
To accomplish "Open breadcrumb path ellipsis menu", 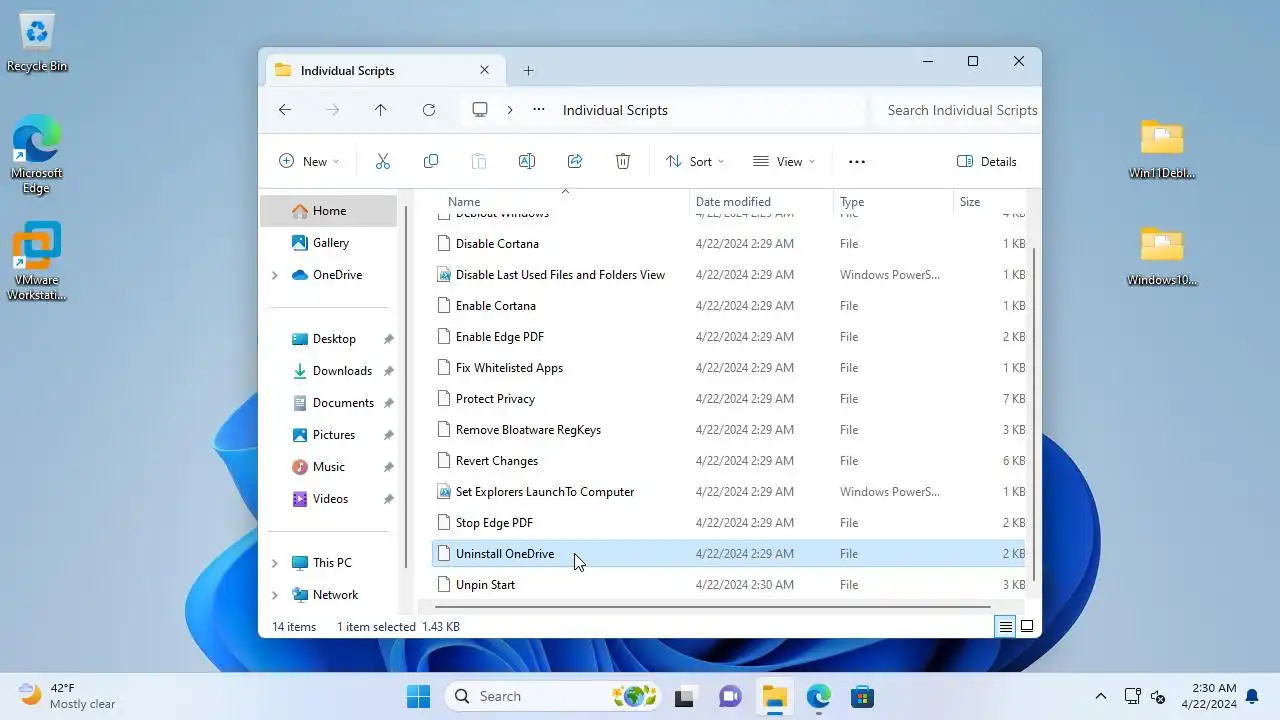I will (x=539, y=110).
